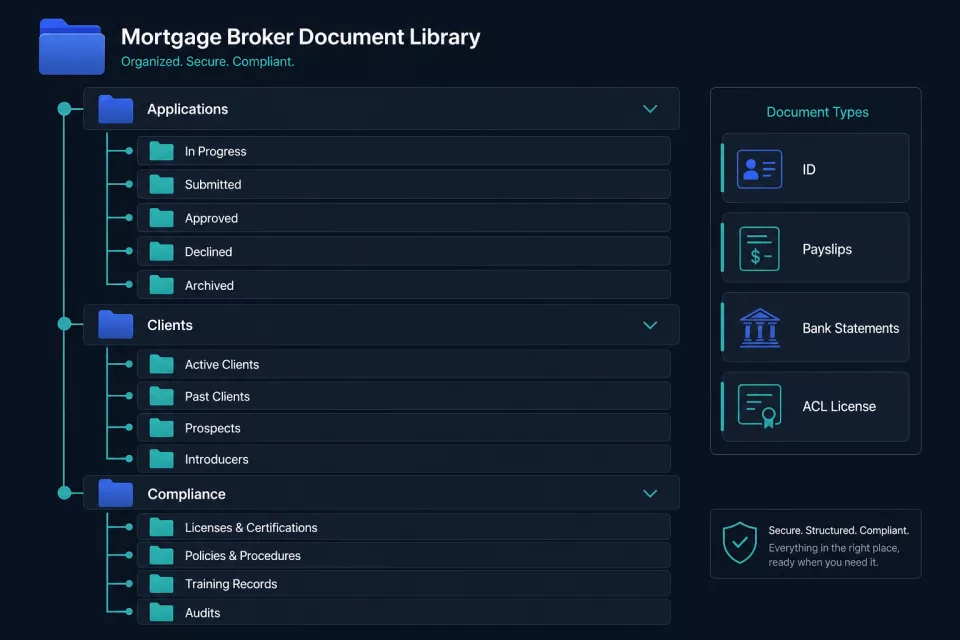The image size is (960, 640).
Task: Click the Mortgage Broker Document Library title
Action: (x=301, y=37)
